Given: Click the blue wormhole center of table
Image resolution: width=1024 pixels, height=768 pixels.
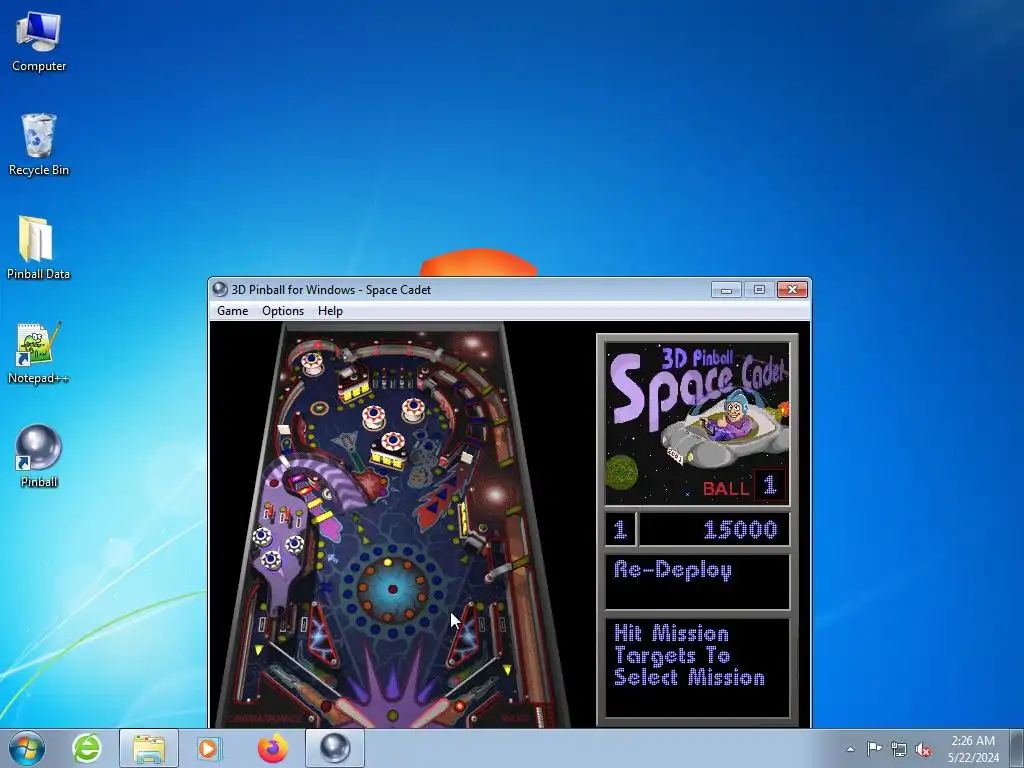Looking at the screenshot, I should [x=392, y=589].
